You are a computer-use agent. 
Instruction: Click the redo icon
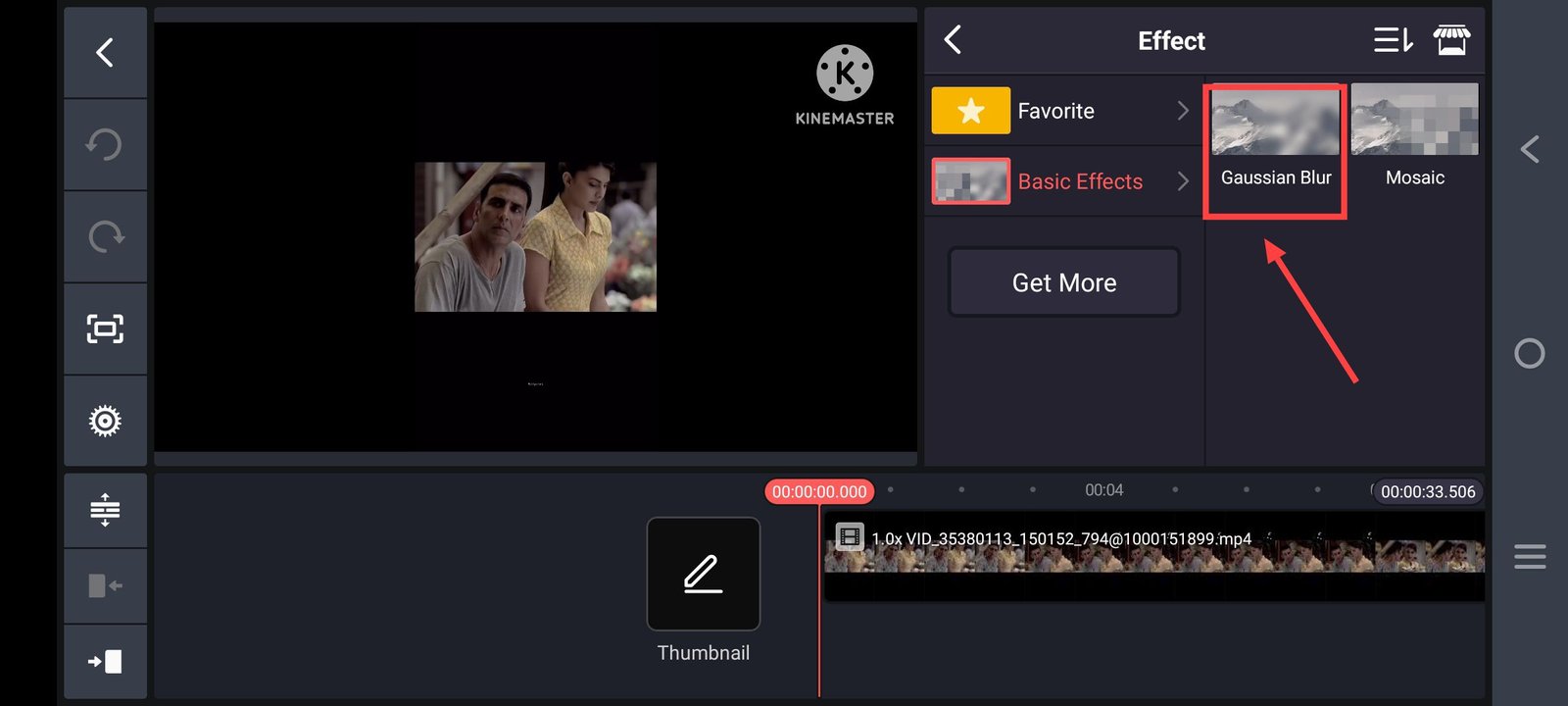pyautogui.click(x=105, y=236)
